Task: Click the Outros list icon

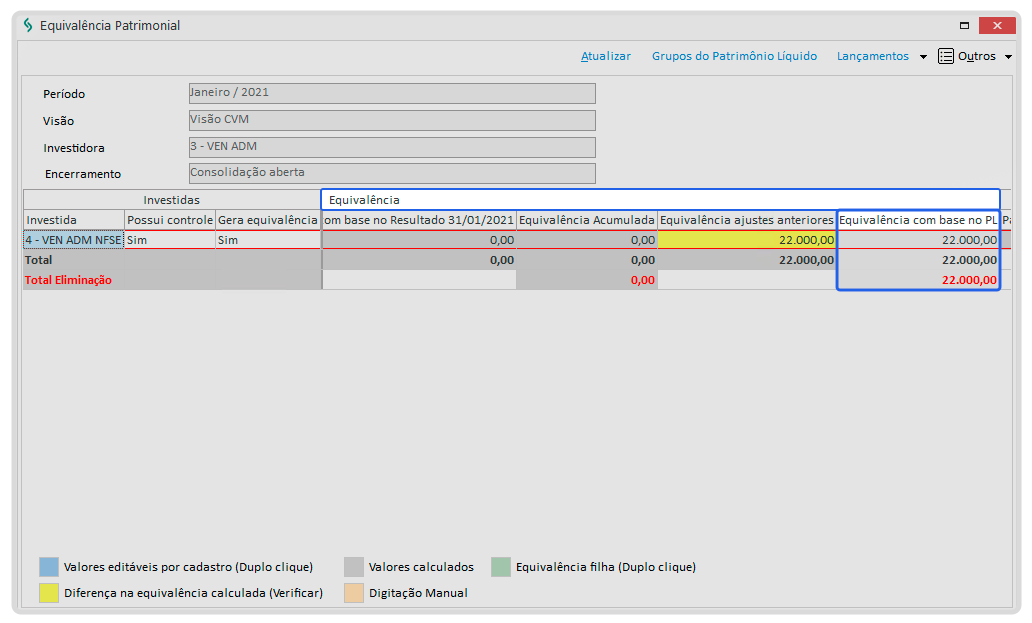Action: (x=946, y=56)
